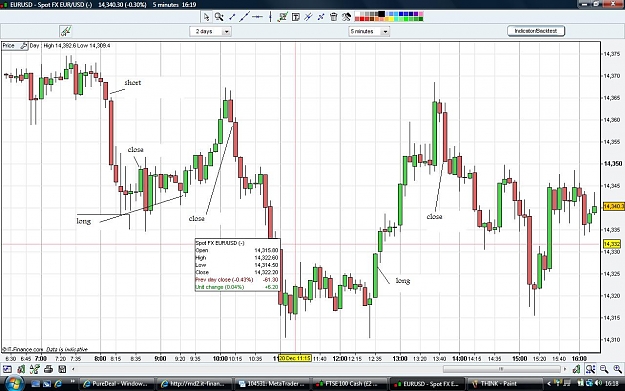Image resolution: width=625 pixels, height=391 pixels.
Task: Click the Price panel label
Action: pos(8,46)
